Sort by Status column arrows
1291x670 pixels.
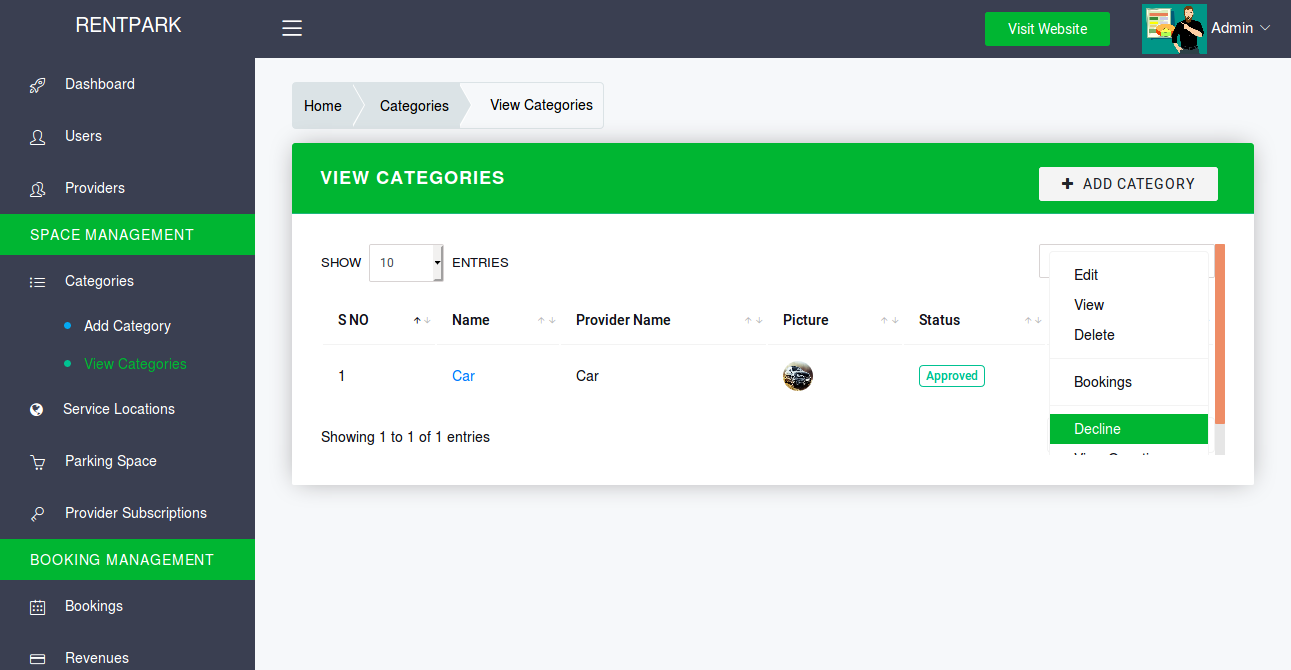[1033, 320]
